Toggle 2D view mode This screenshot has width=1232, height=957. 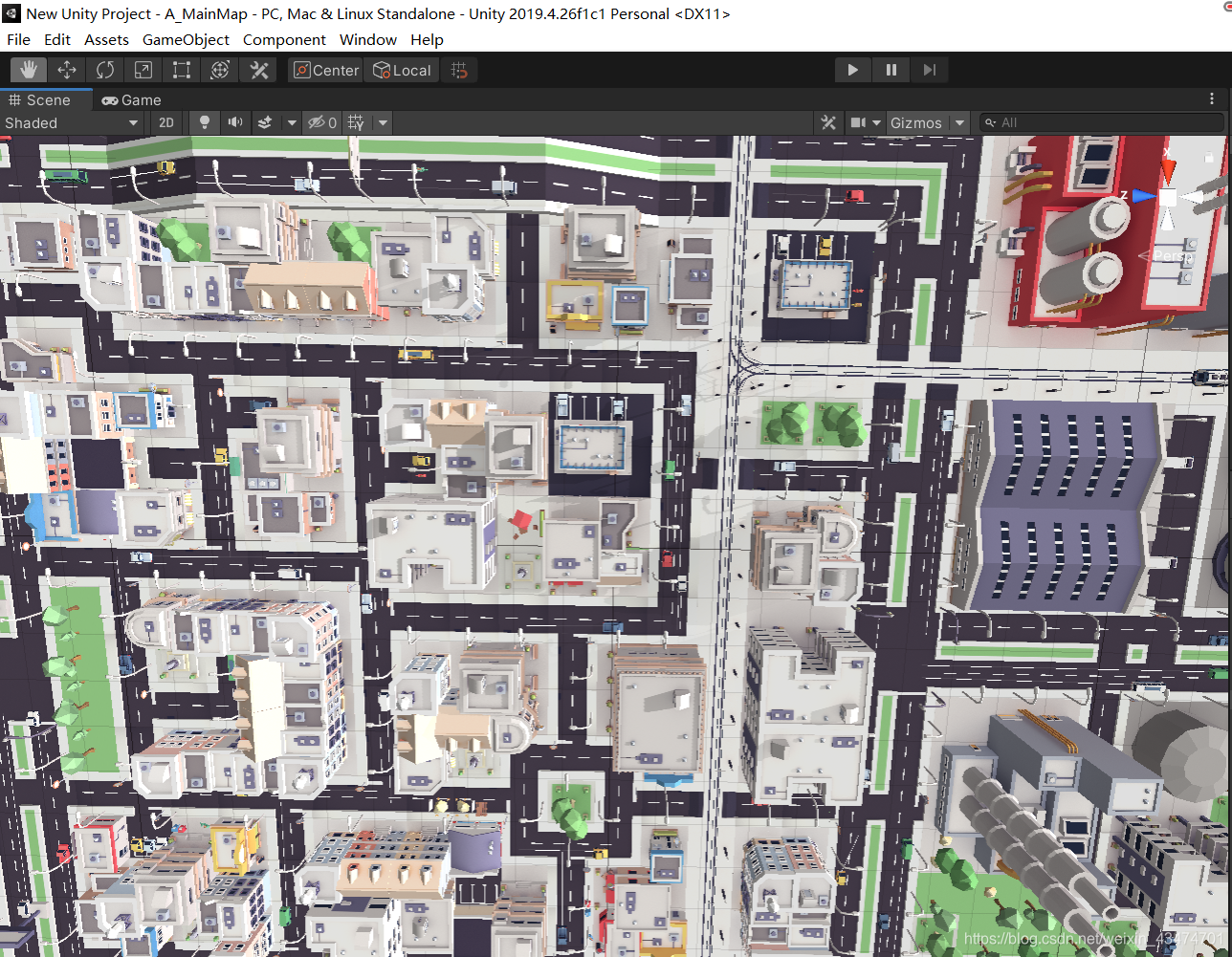coord(166,122)
